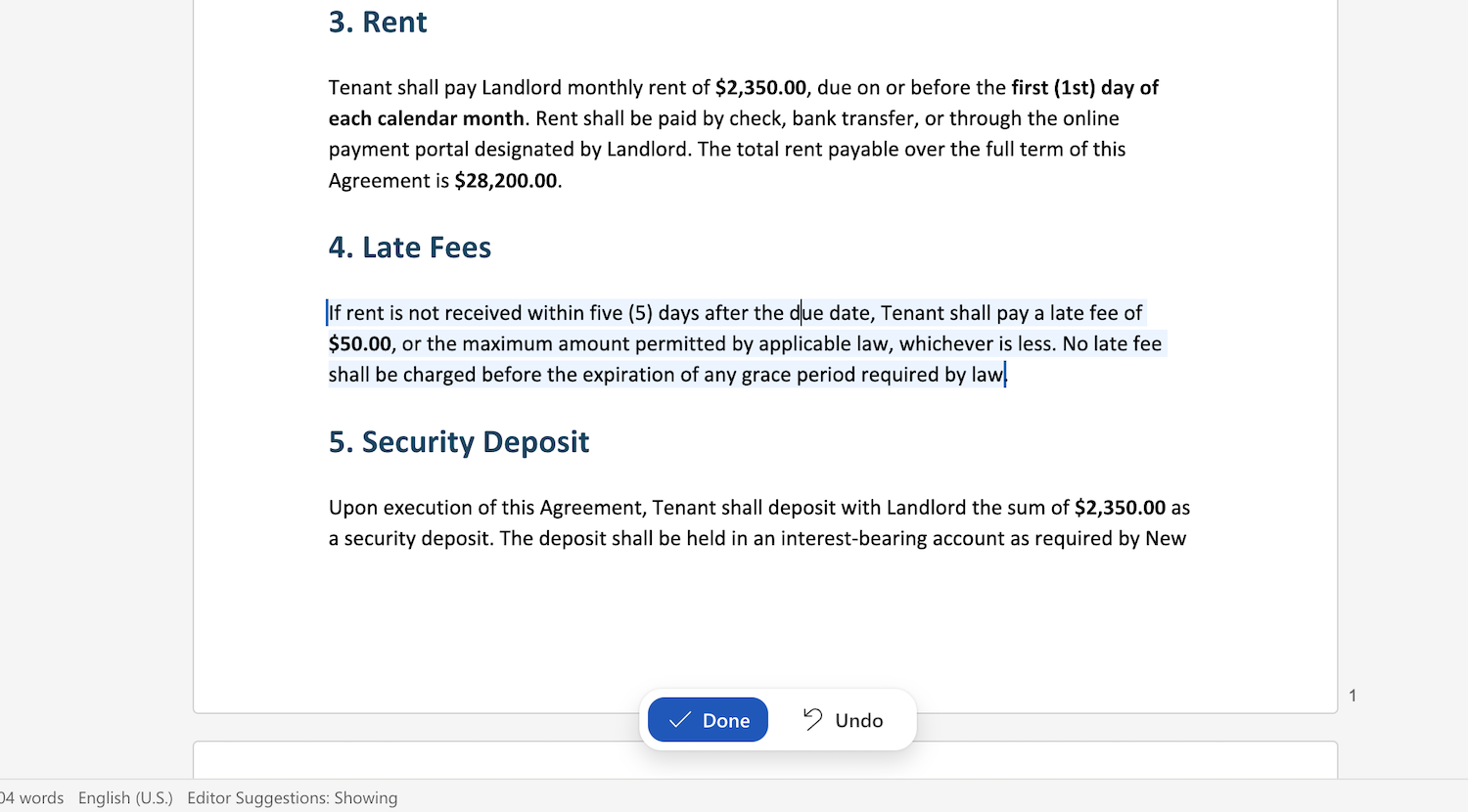1468x812 pixels.
Task: Place cursor in the '4. Late Fees' heading
Action: pos(410,248)
